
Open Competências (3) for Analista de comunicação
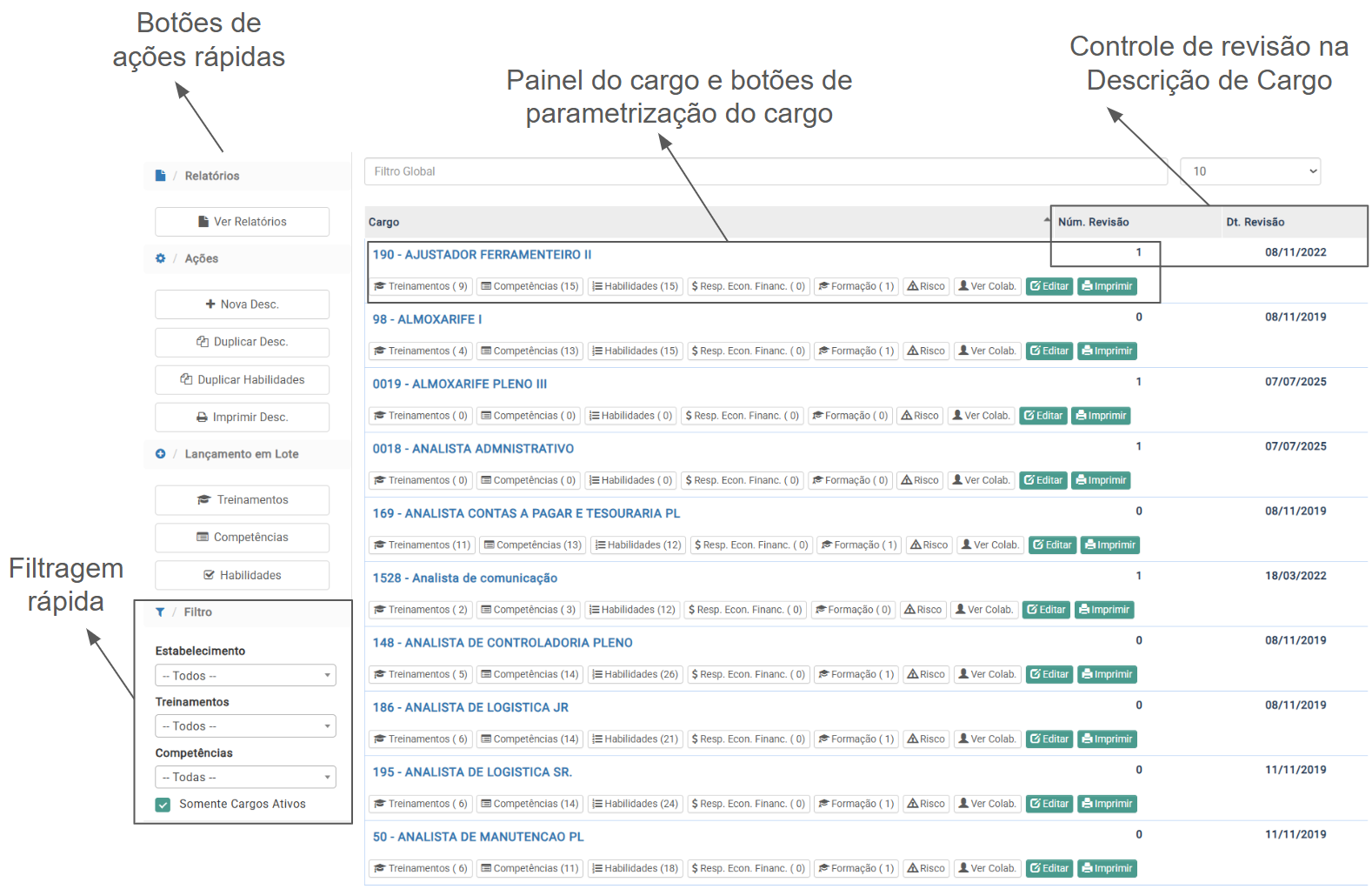click(528, 610)
